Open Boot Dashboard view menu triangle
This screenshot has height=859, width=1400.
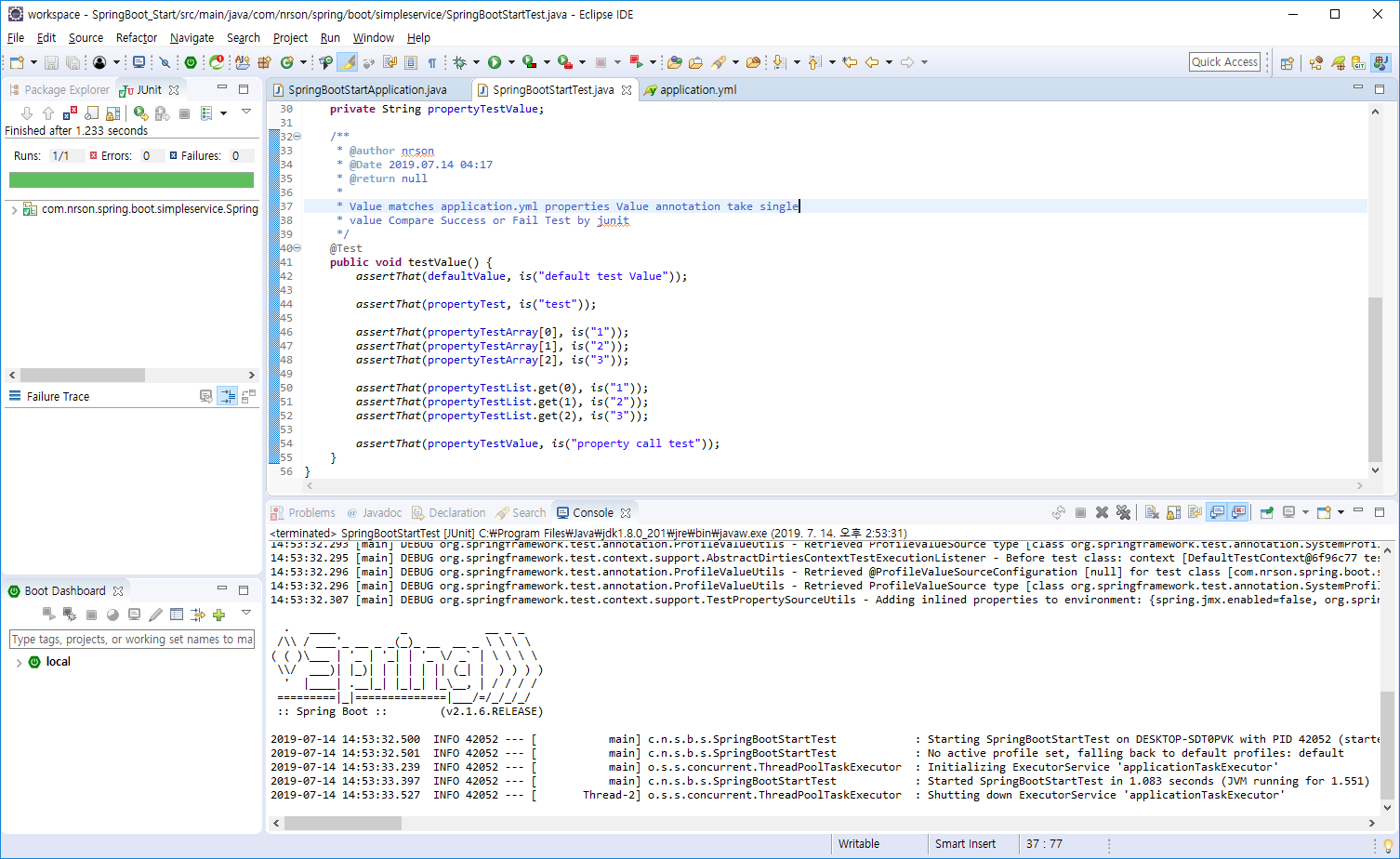coord(246,613)
